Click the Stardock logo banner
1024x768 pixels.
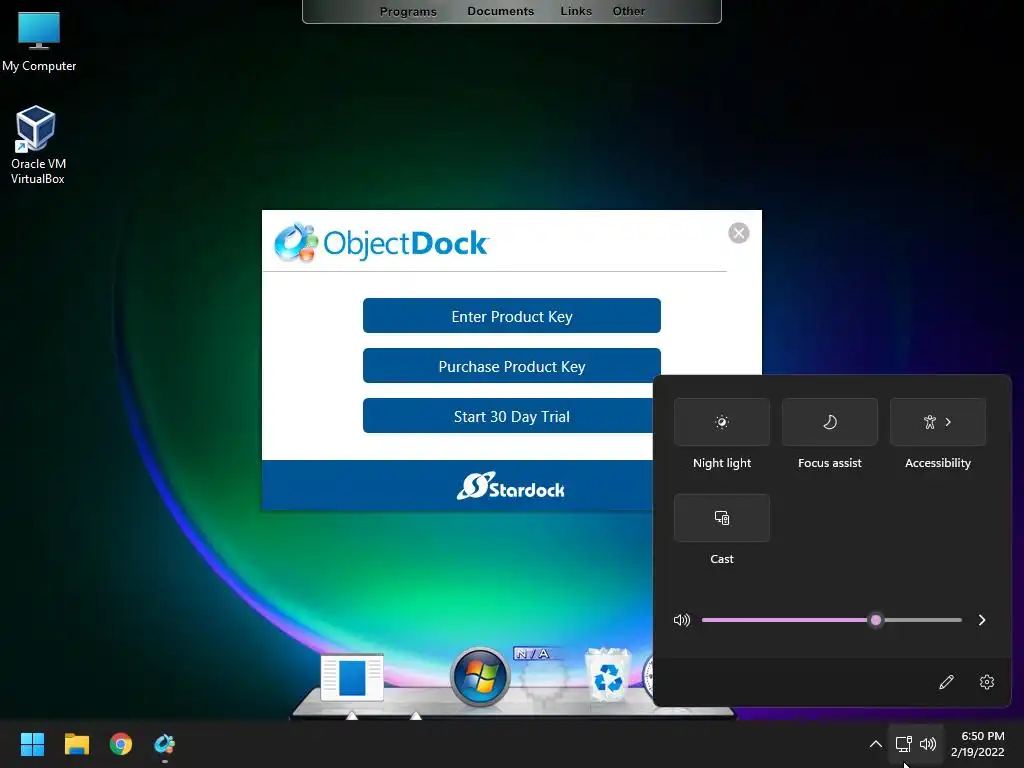coord(511,487)
